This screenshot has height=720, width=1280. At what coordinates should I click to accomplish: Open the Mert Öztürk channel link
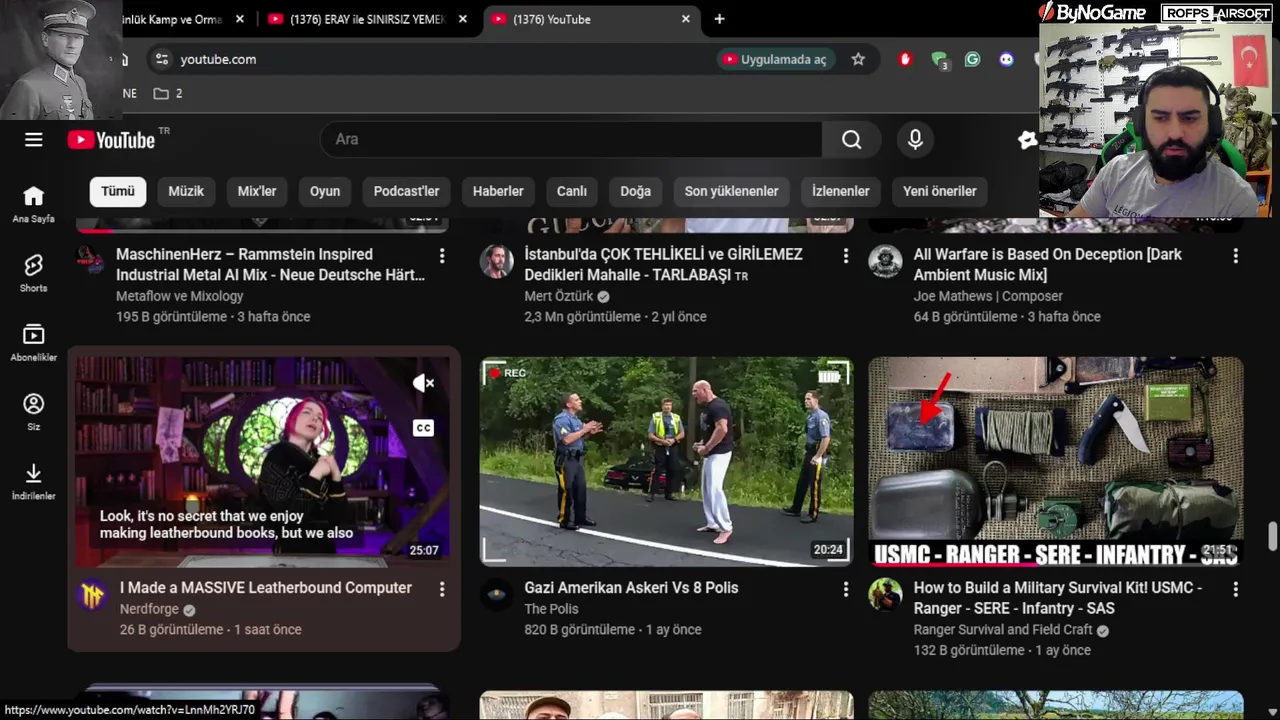559,296
